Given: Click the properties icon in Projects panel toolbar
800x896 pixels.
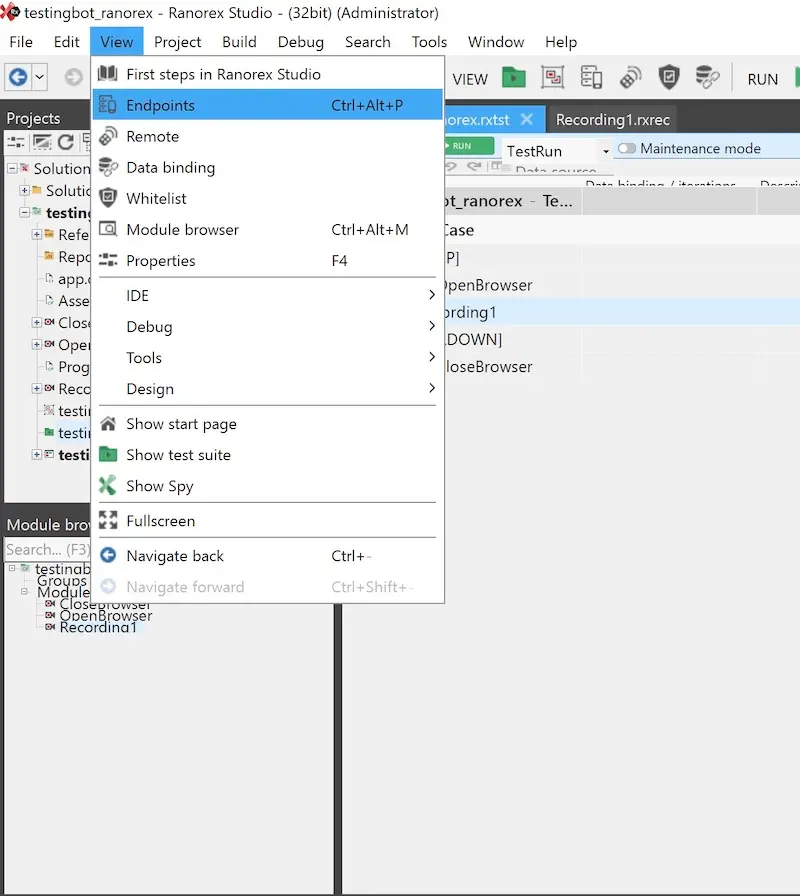Looking at the screenshot, I should [16, 142].
